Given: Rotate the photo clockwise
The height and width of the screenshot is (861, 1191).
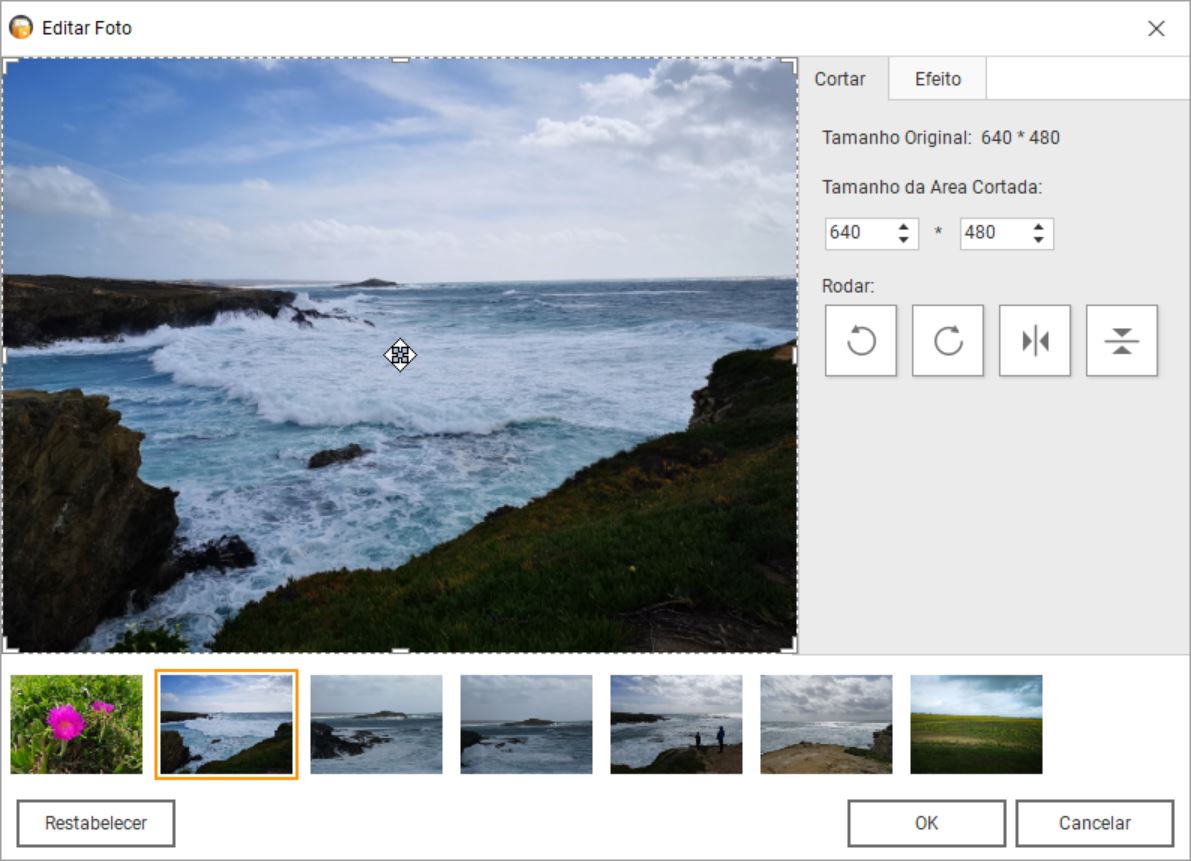Looking at the screenshot, I should tap(947, 341).
